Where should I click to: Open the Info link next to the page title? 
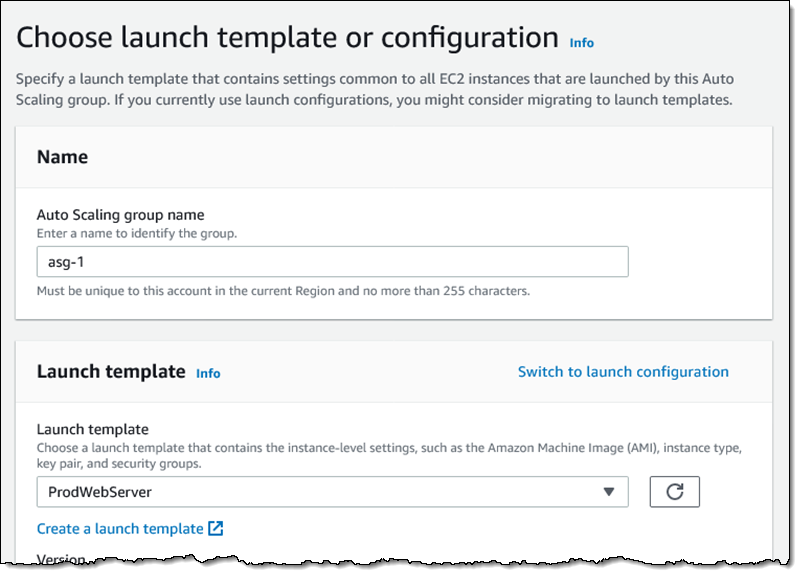(581, 43)
